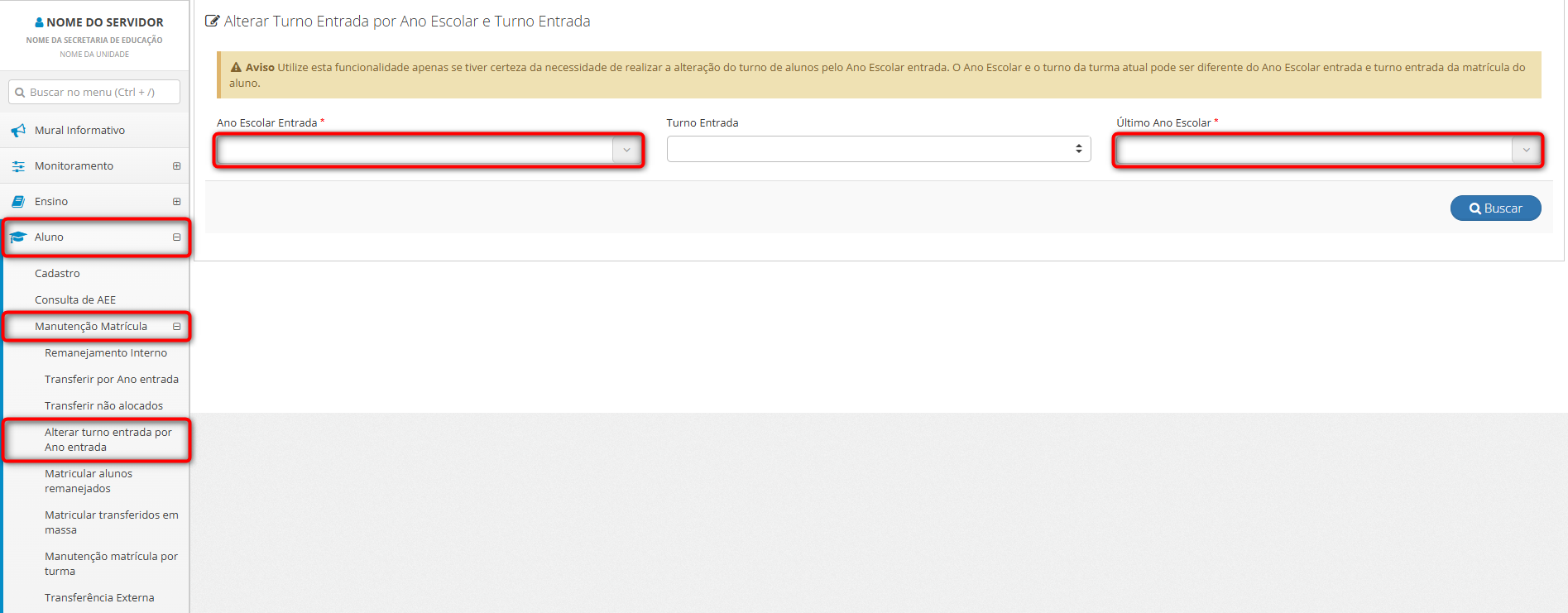Collapse the Manutenção Matrícula submenu
The height and width of the screenshot is (613, 1568).
pyautogui.click(x=176, y=327)
